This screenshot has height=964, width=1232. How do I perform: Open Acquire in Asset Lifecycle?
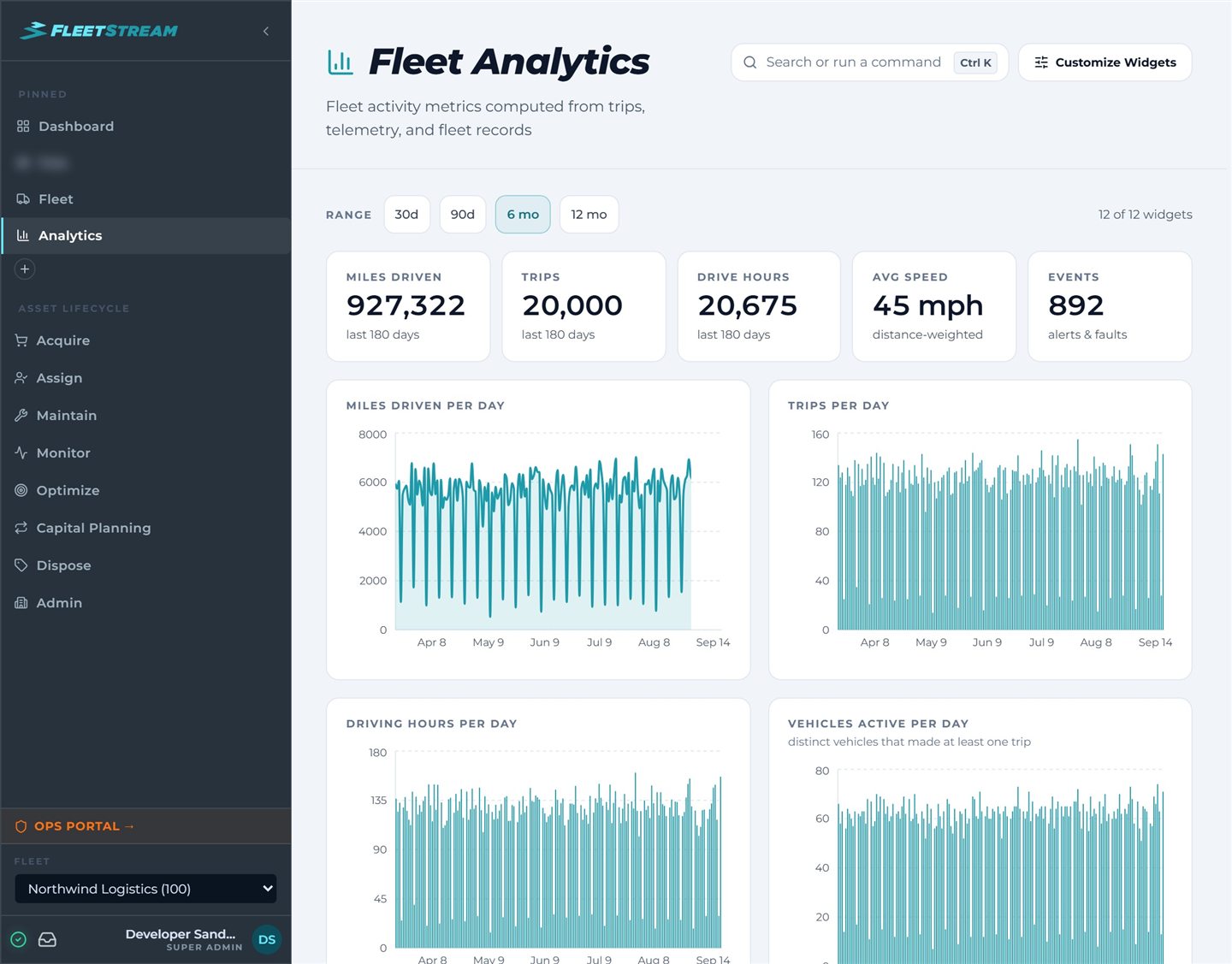(x=145, y=340)
